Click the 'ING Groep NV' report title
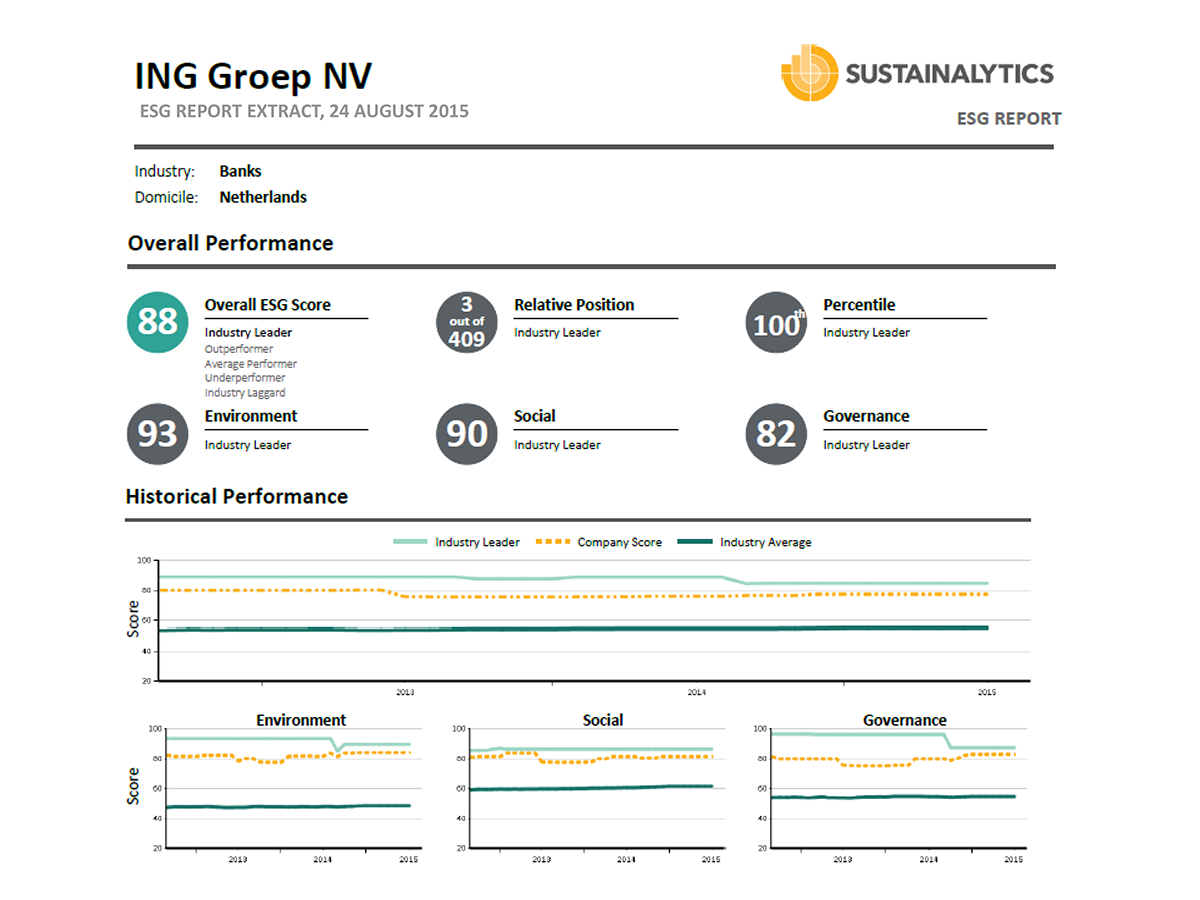1200x900 pixels. pos(253,77)
